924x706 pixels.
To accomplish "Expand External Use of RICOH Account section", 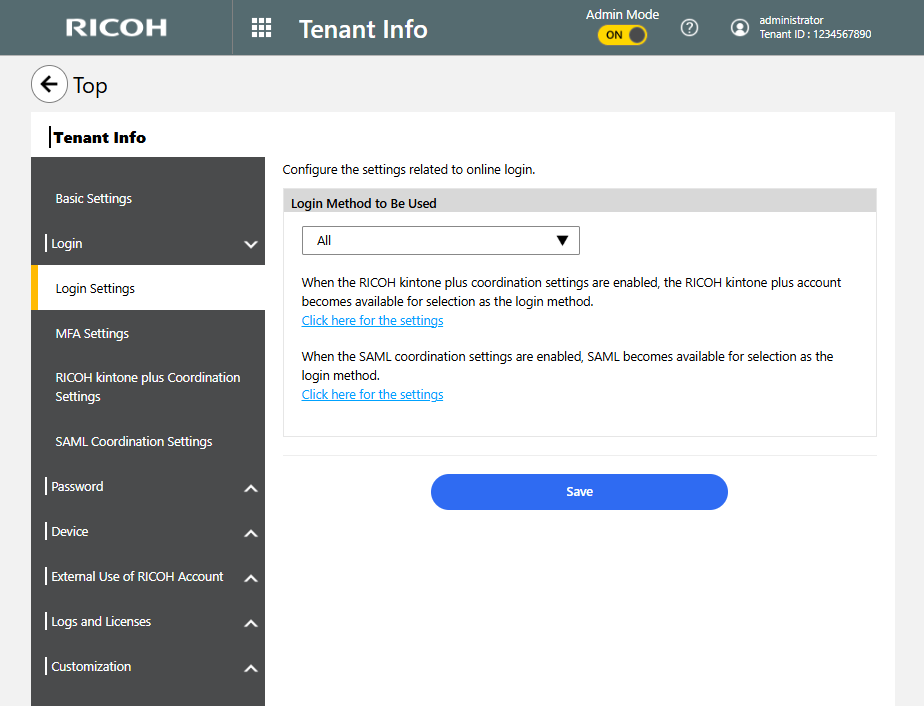I will (250, 578).
